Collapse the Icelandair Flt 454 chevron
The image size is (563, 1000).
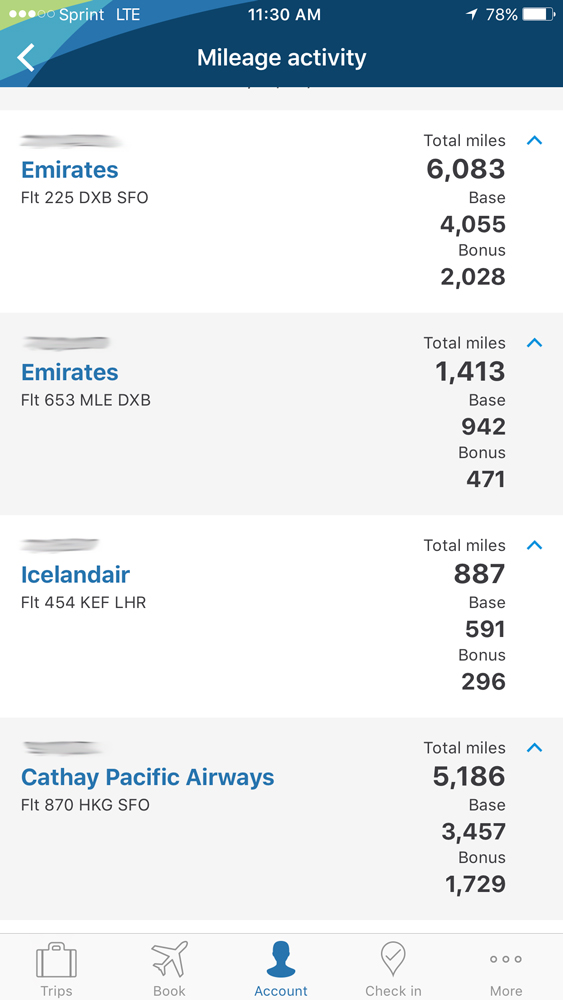click(534, 545)
